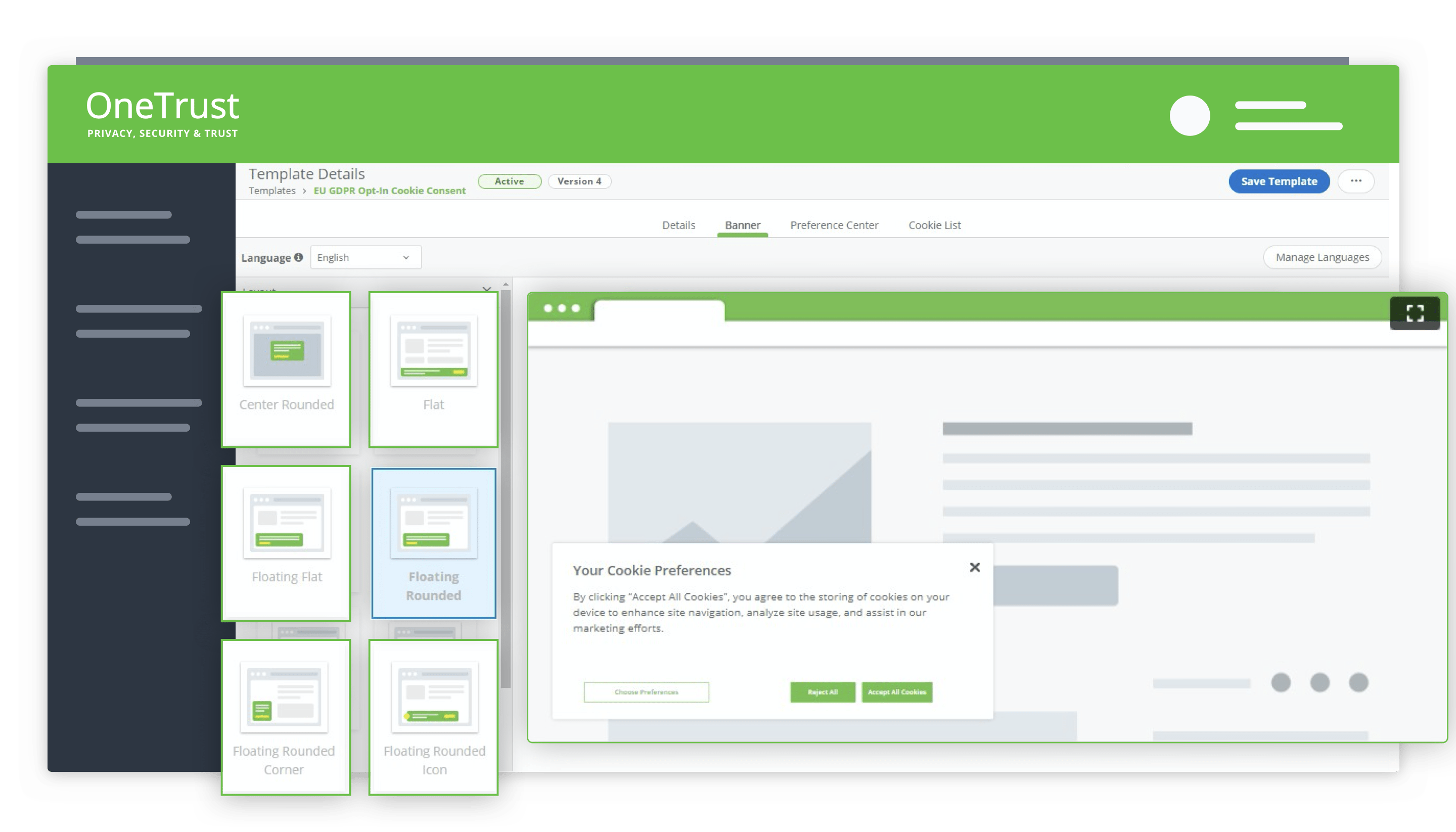Open the Language dropdown selector
Screen dimensions: 1456x832
pos(362,257)
